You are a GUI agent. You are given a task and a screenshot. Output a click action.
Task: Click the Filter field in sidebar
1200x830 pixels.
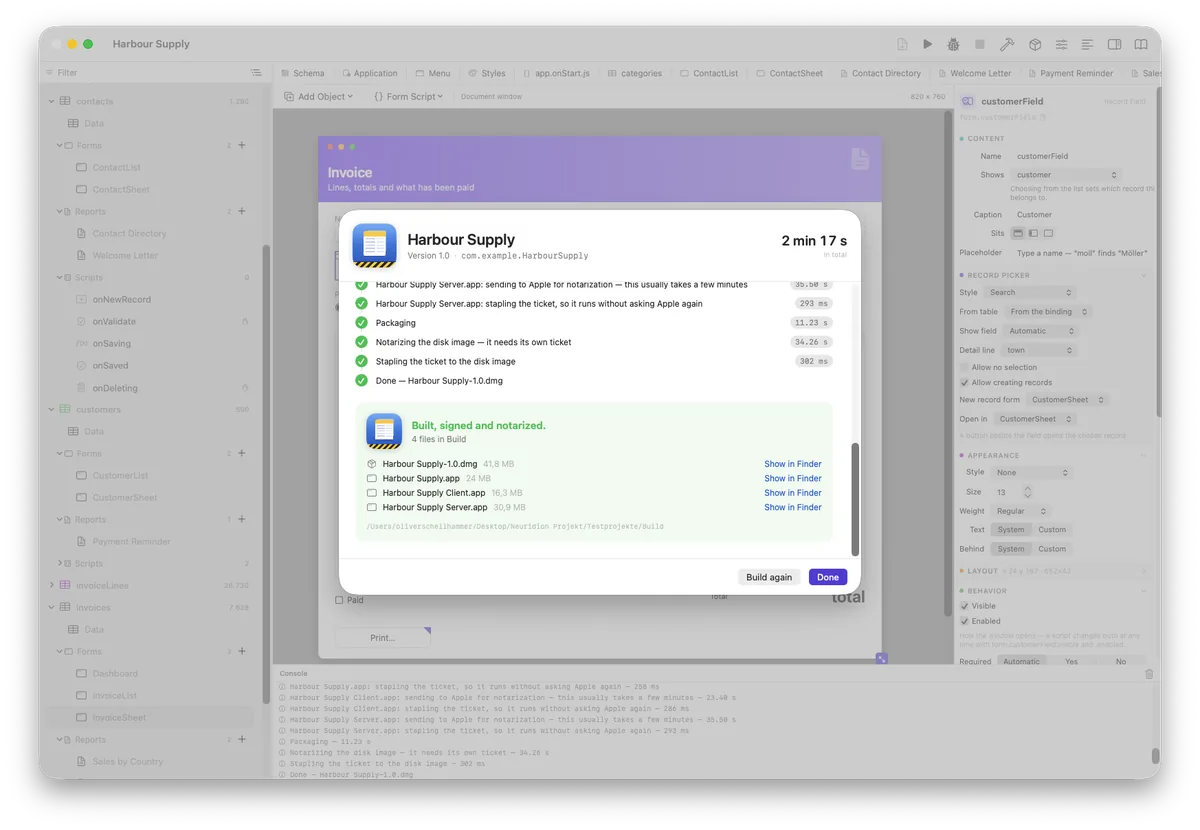tap(145, 73)
